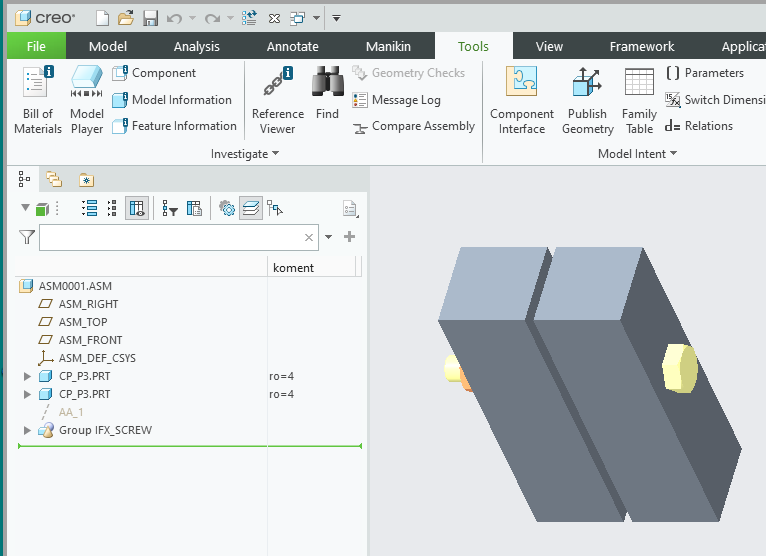
Task: Open Compare Assembly command
Action: pyautogui.click(x=413, y=127)
